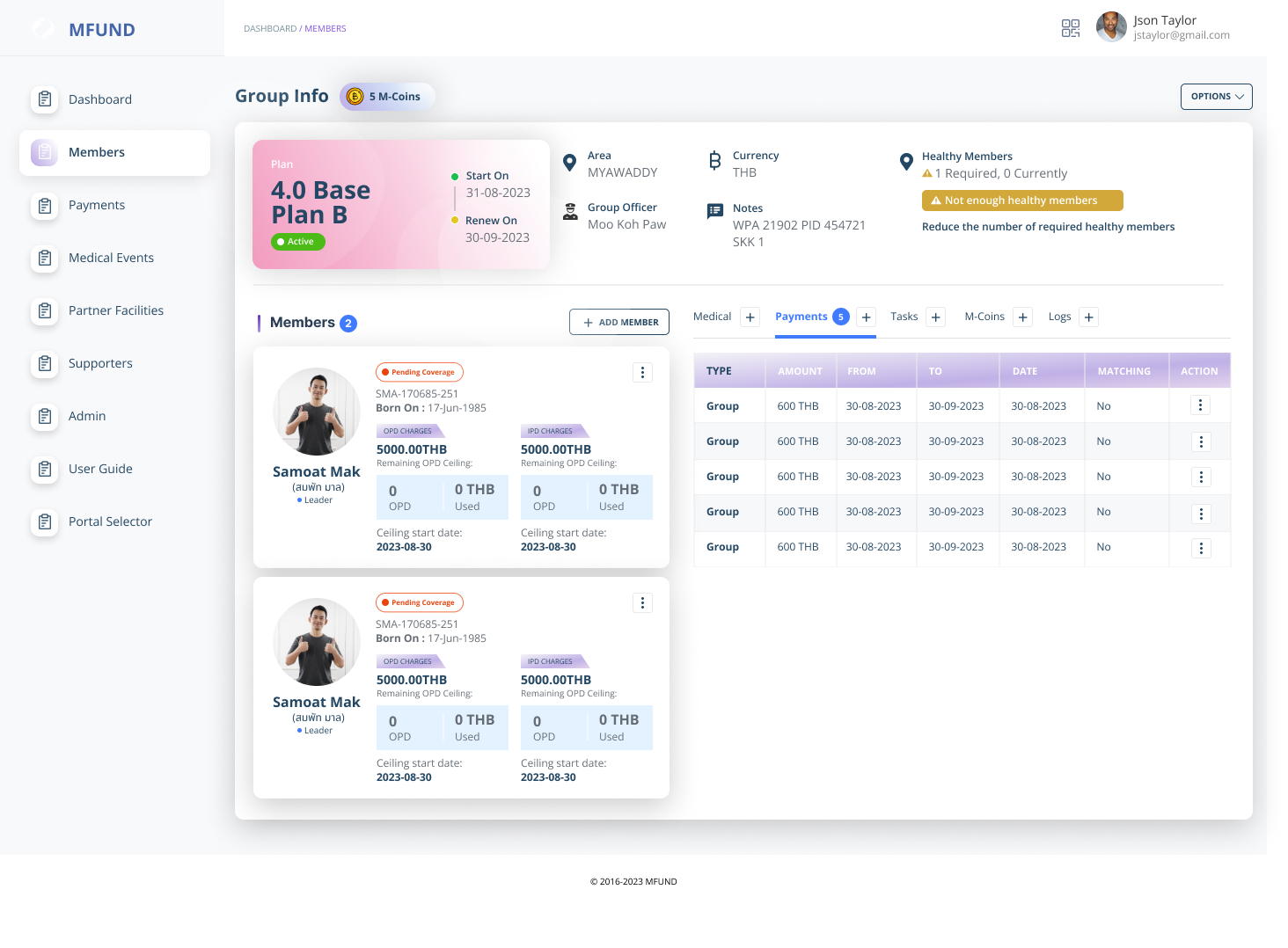Open Partner Facilities from the sidebar
Screen dimensions: 1288x948
(114, 310)
